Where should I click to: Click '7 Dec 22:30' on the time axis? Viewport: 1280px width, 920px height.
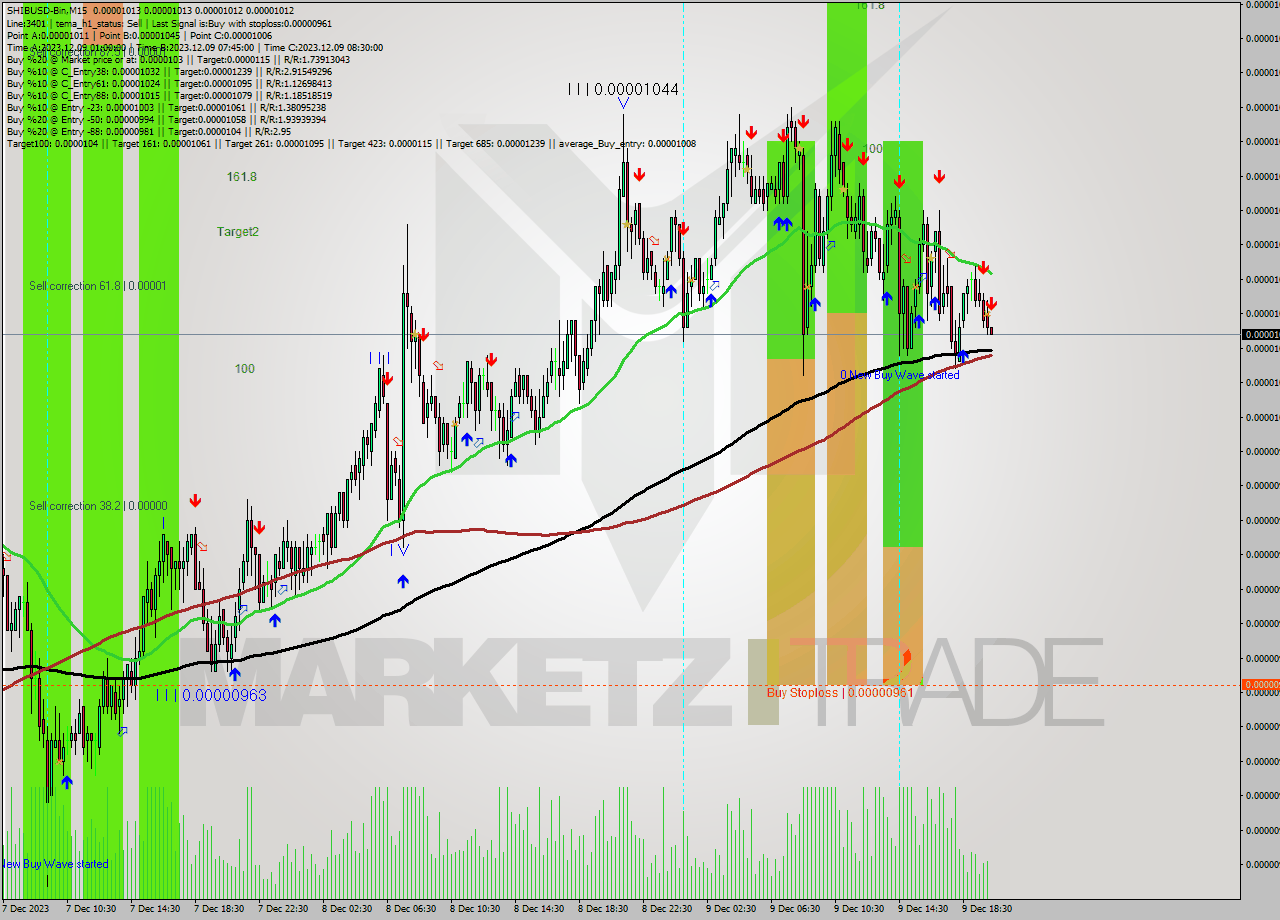[x=282, y=909]
